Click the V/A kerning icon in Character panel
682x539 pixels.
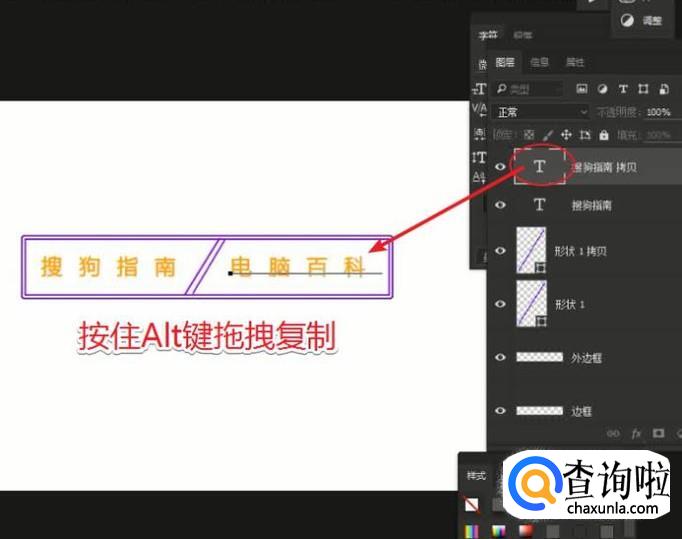point(479,110)
